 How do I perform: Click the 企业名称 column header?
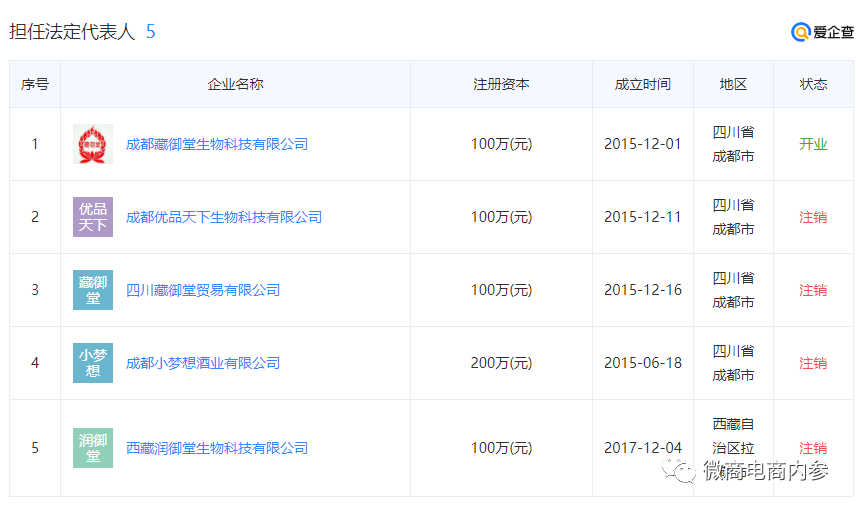coord(235,84)
